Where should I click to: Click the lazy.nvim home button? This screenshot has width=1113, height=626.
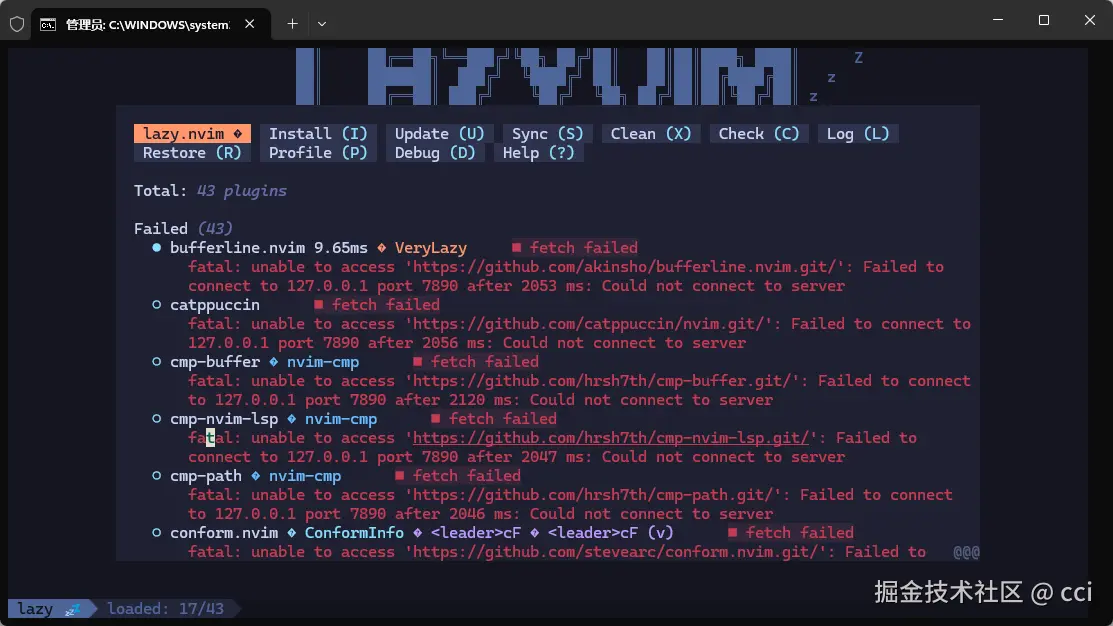(x=192, y=133)
